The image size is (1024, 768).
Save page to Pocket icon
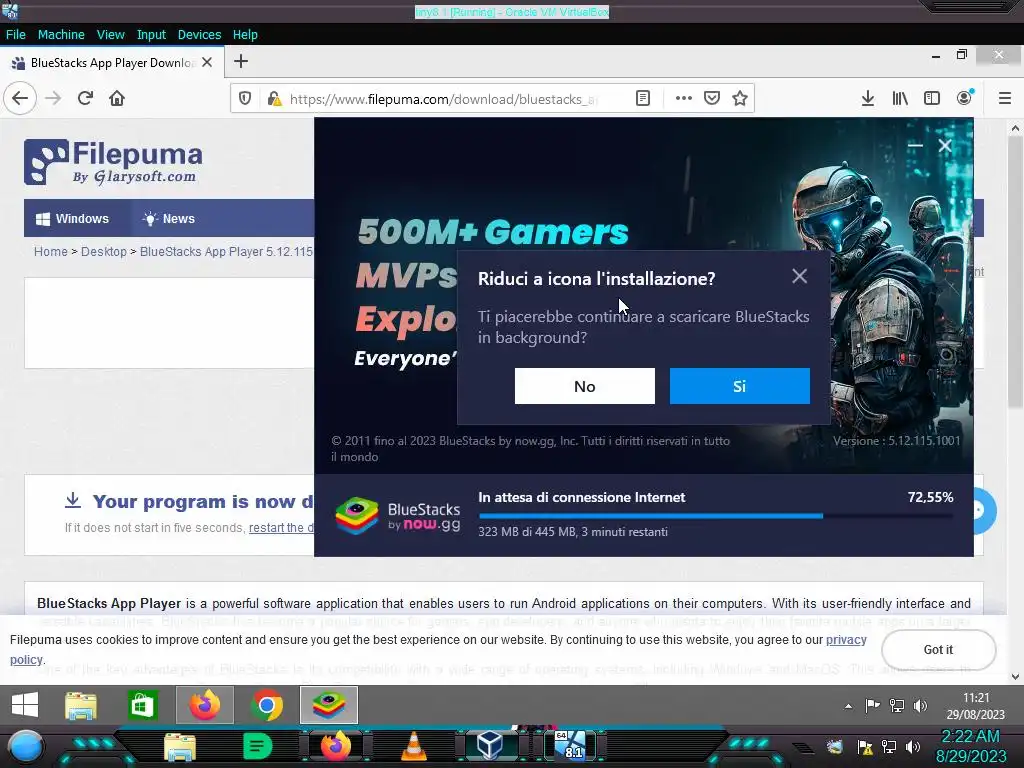(712, 99)
